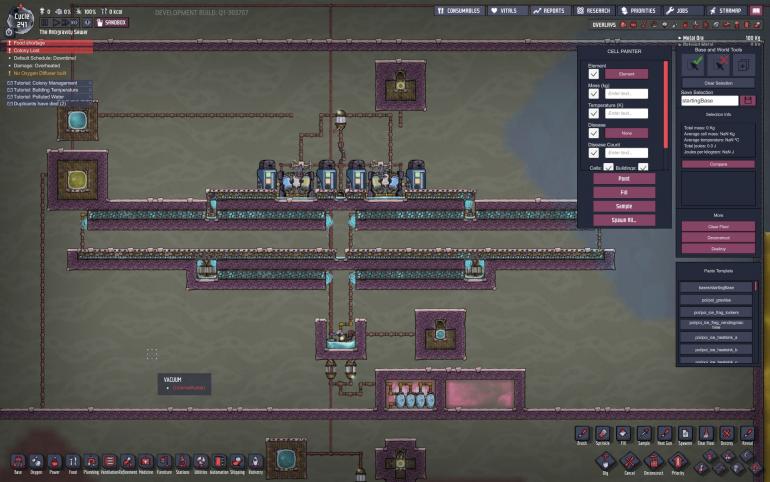
Task: Open the Power build category
Action: 55,463
